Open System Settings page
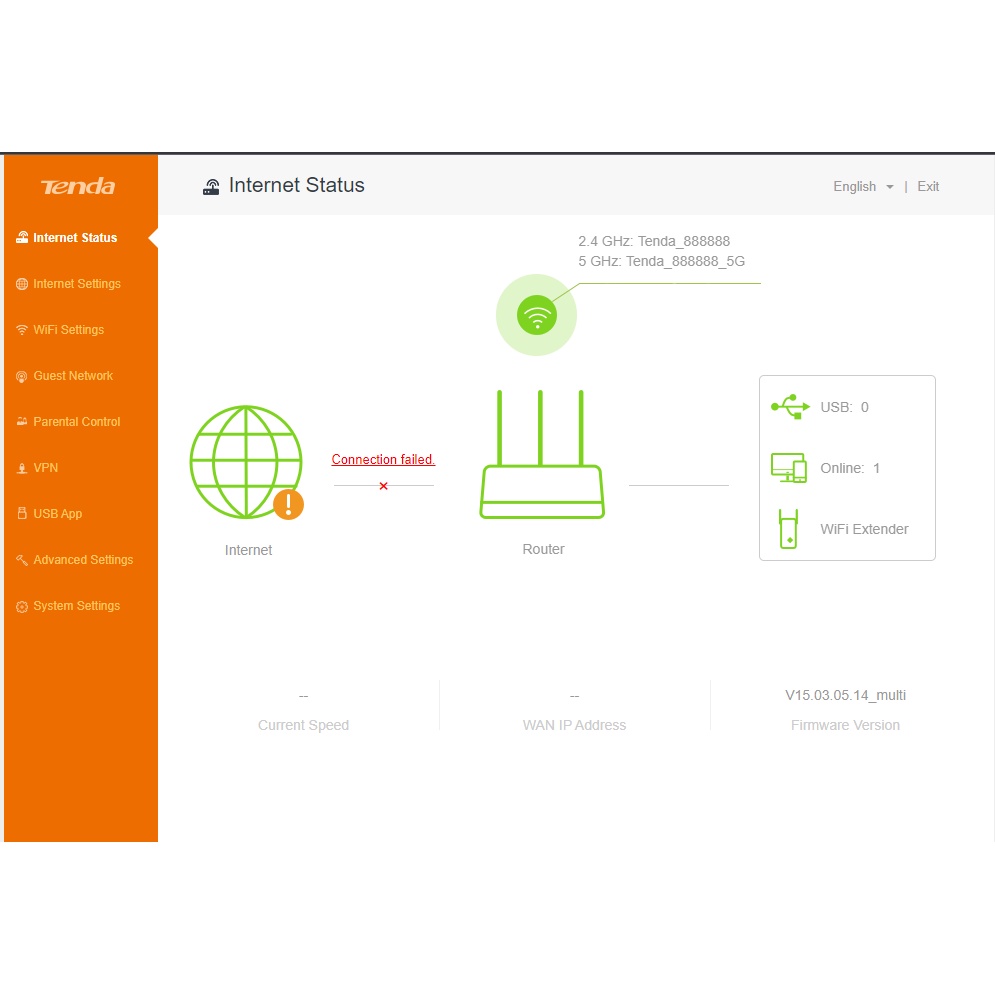The width and height of the screenshot is (995, 995). coord(76,606)
